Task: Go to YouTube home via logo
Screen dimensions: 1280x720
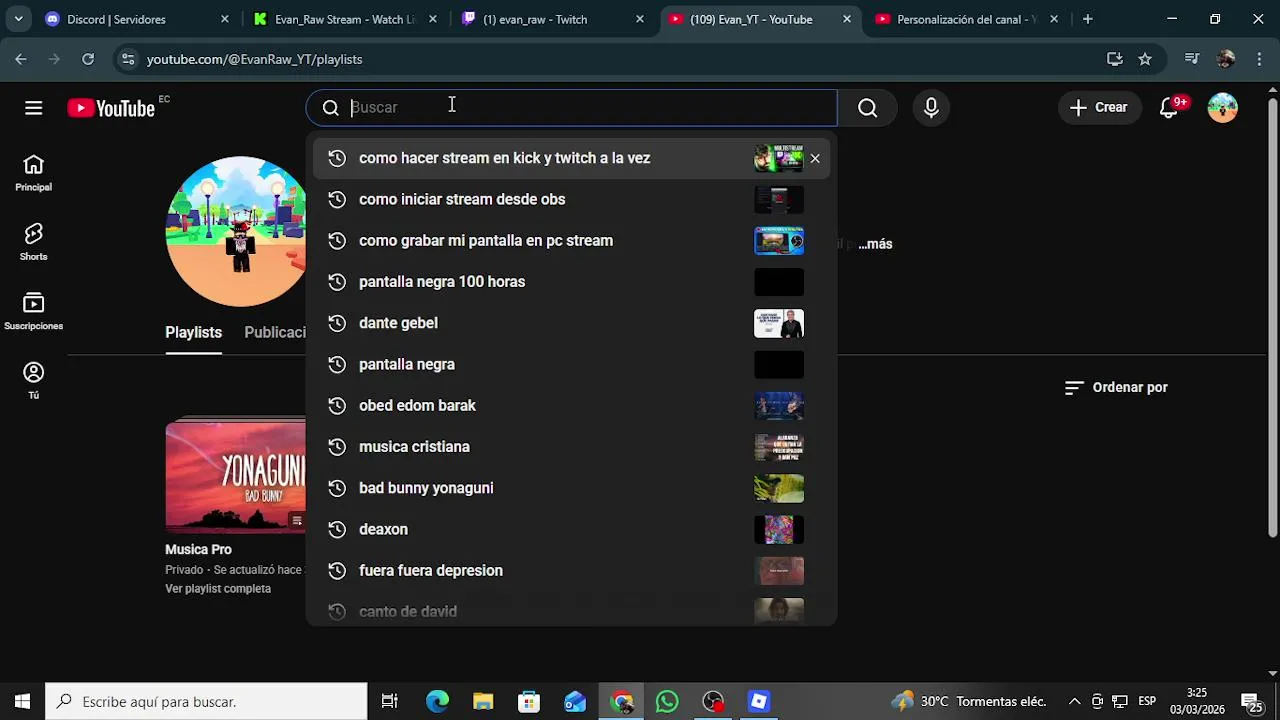Action: [x=111, y=108]
